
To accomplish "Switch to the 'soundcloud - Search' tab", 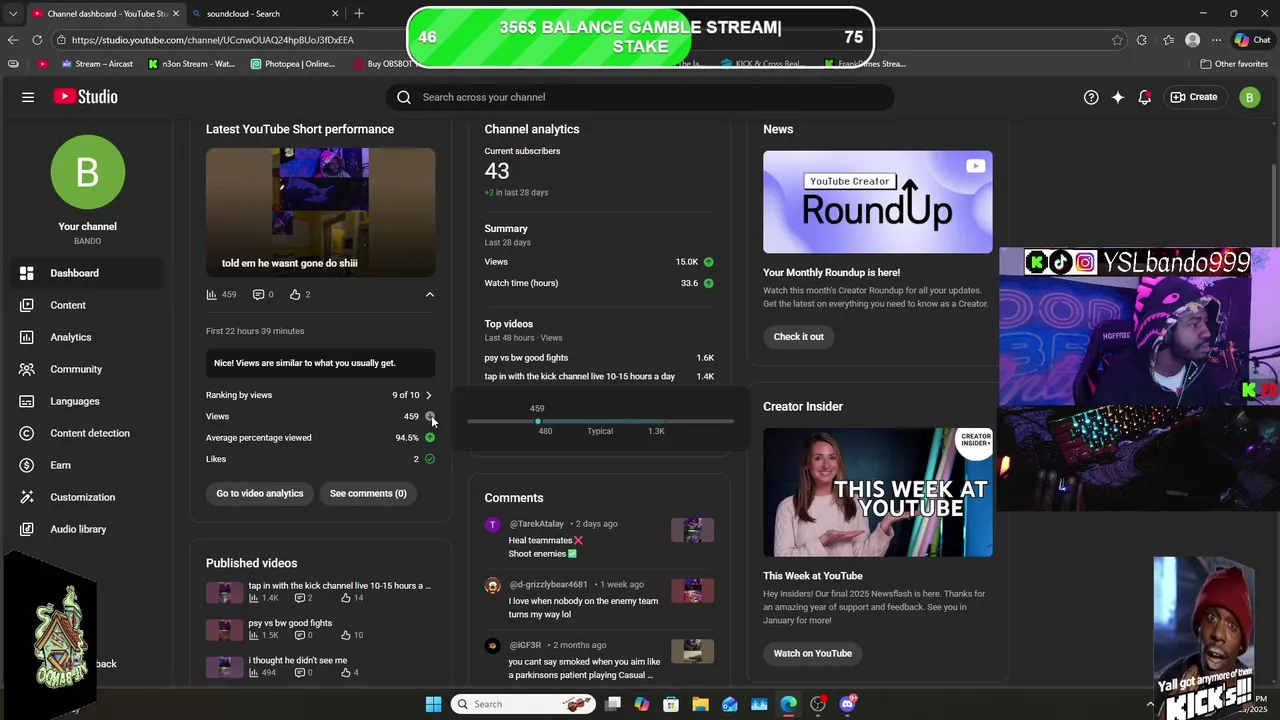I will (264, 13).
